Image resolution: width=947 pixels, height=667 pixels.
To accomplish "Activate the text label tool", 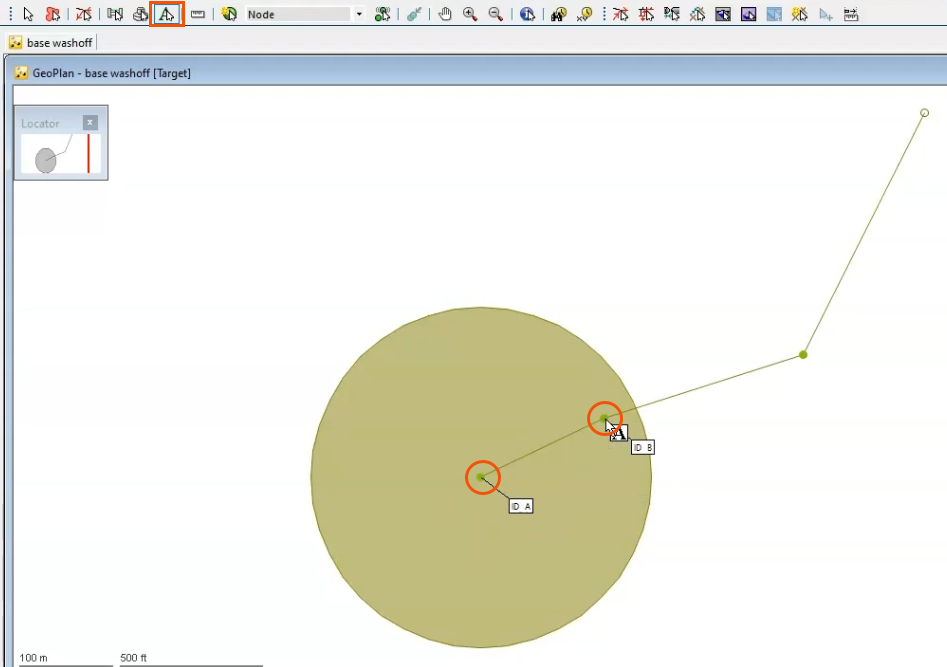I will pos(167,15).
